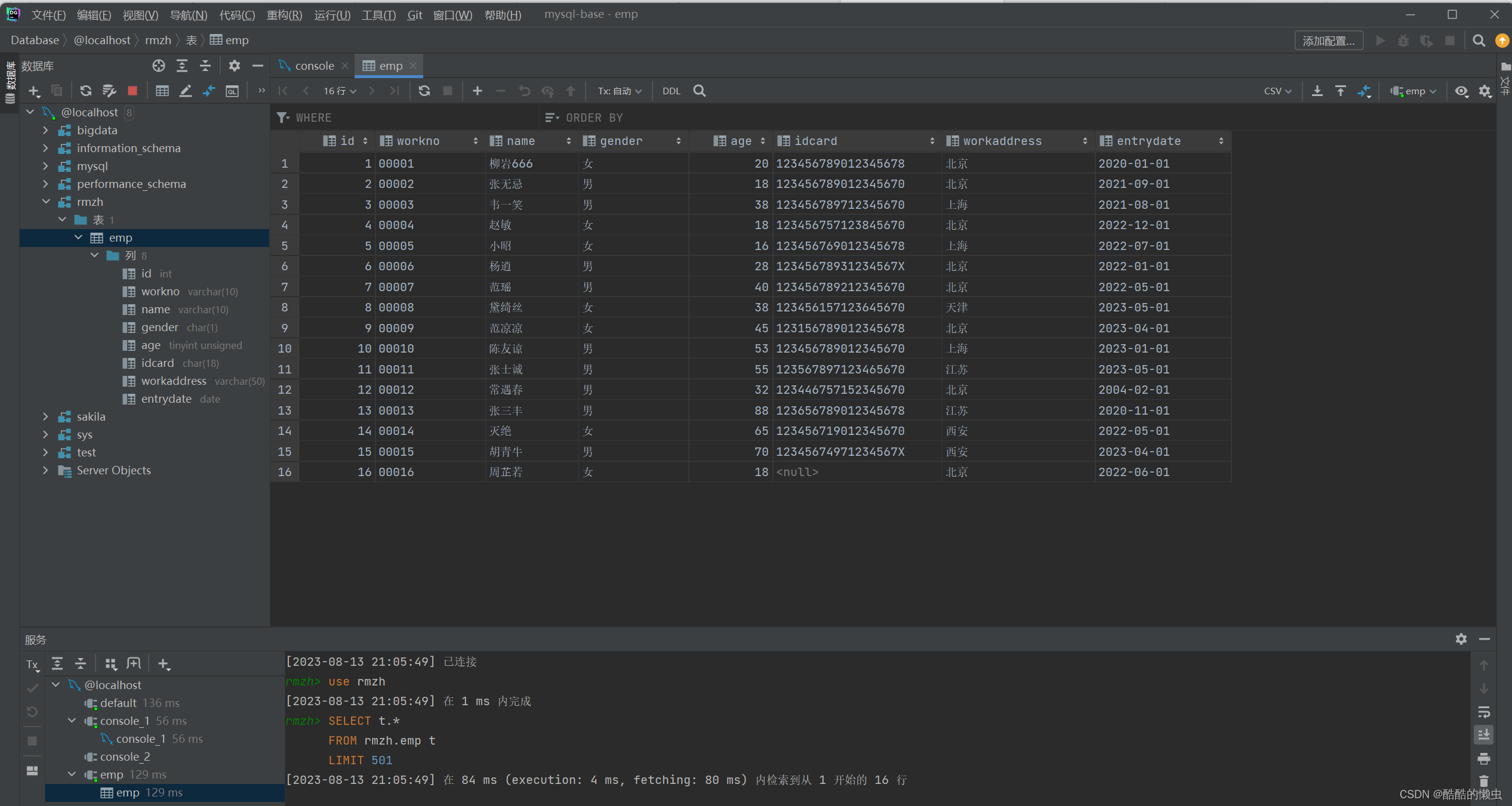The height and width of the screenshot is (806, 1512).
Task: Sort by the entrydate column header
Action: coord(1148,141)
